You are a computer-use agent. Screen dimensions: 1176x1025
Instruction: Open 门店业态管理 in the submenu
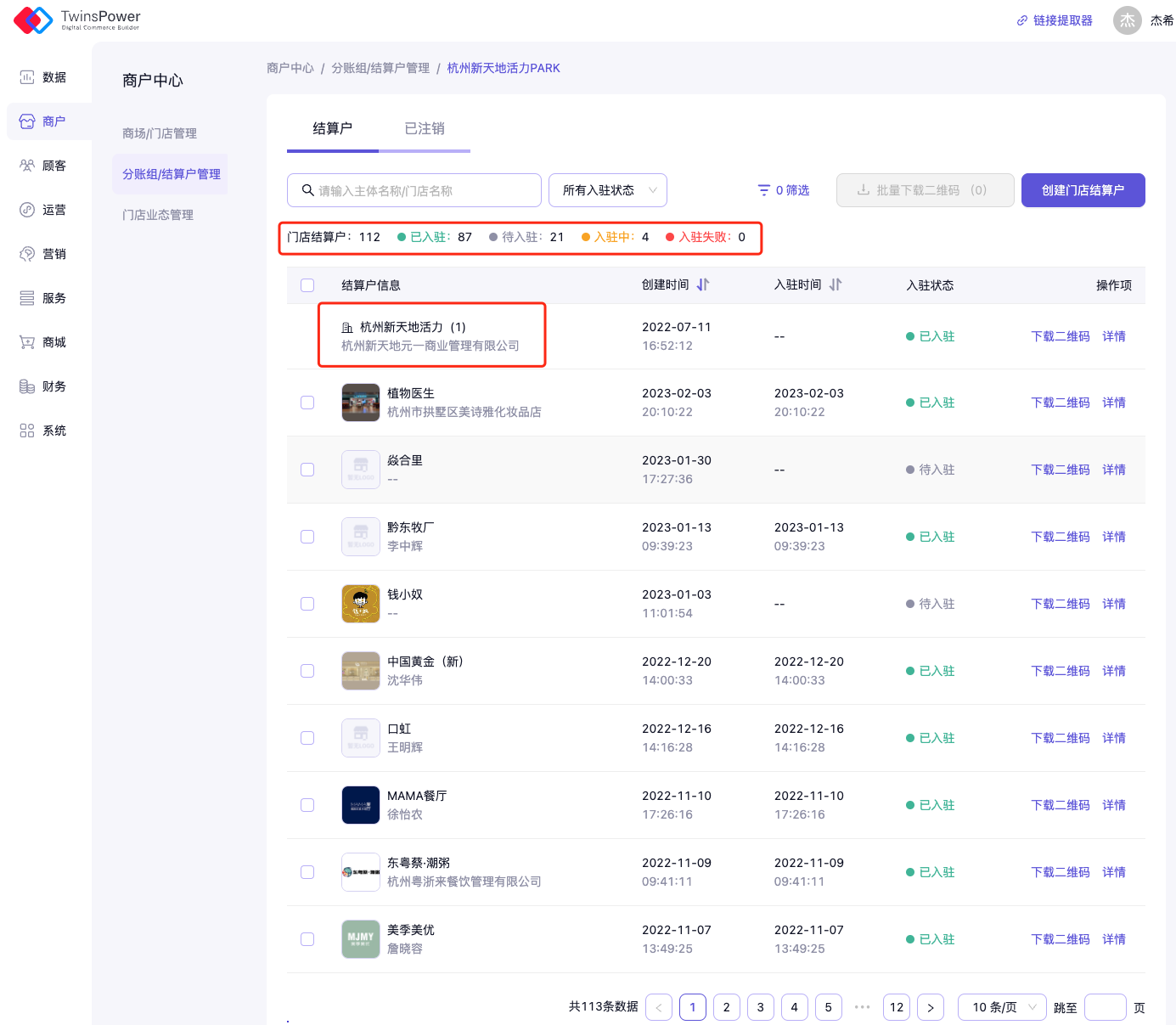pyautogui.click(x=158, y=215)
